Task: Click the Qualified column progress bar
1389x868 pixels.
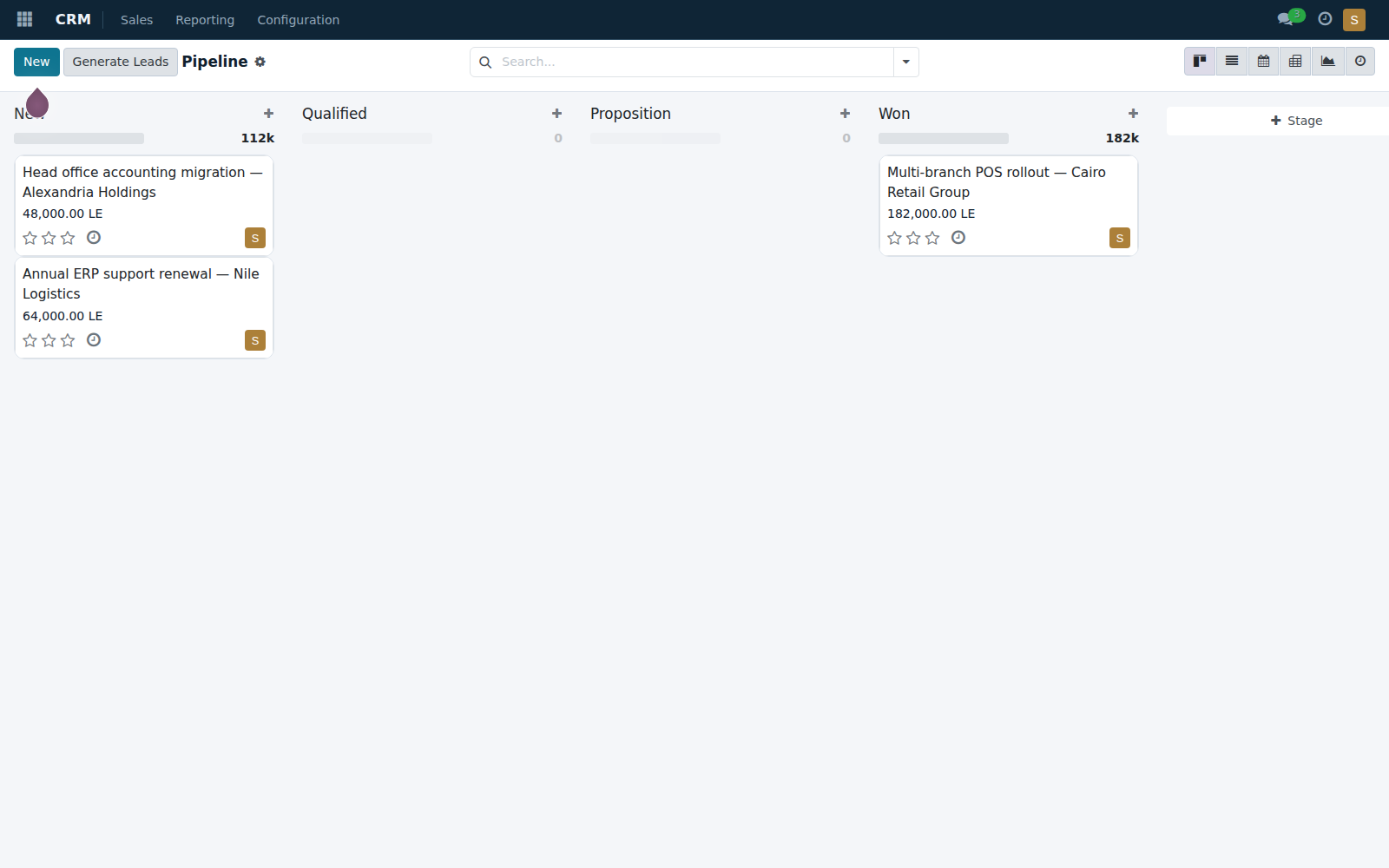Action: 367,138
